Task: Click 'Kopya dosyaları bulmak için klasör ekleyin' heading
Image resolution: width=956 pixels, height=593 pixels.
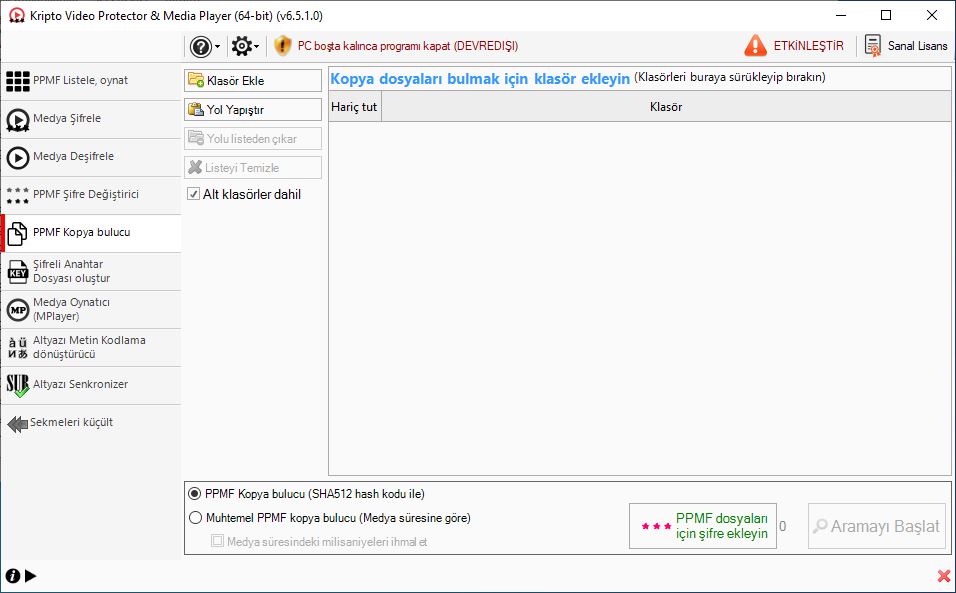Action: pyautogui.click(x=480, y=79)
